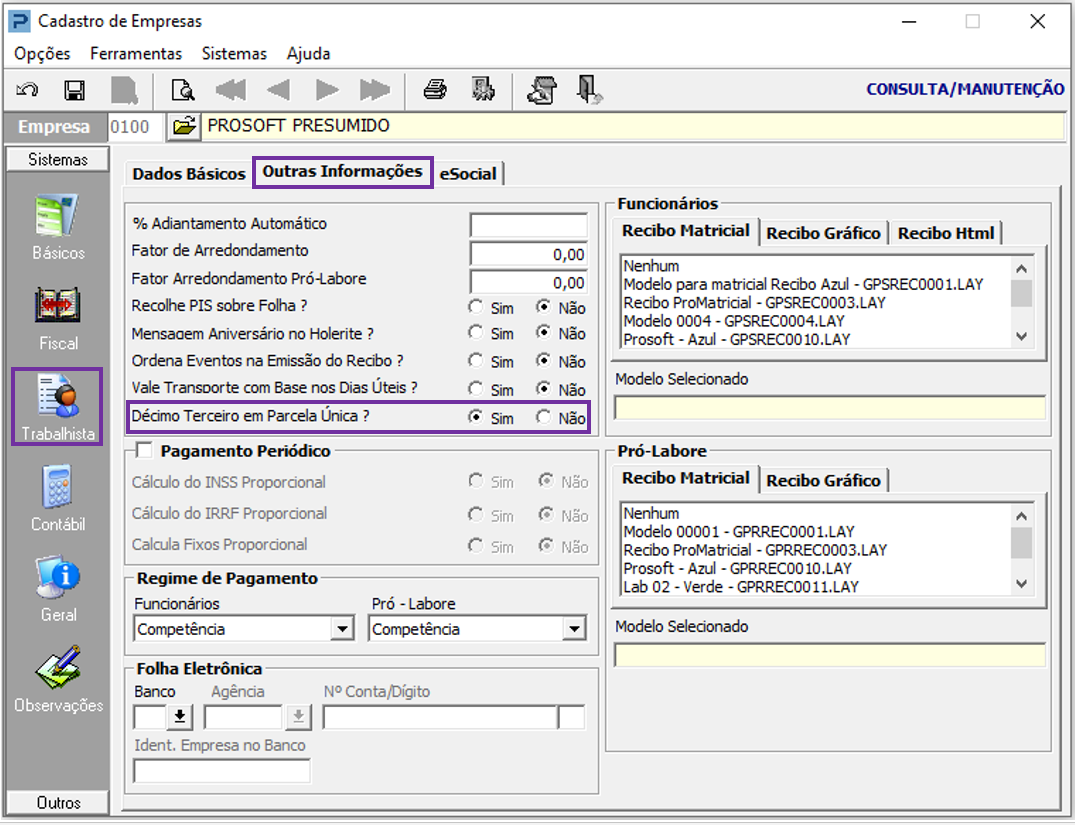The image size is (1075, 825).
Task: Click the undo arrow toolbar icon
Action: pos(27,90)
